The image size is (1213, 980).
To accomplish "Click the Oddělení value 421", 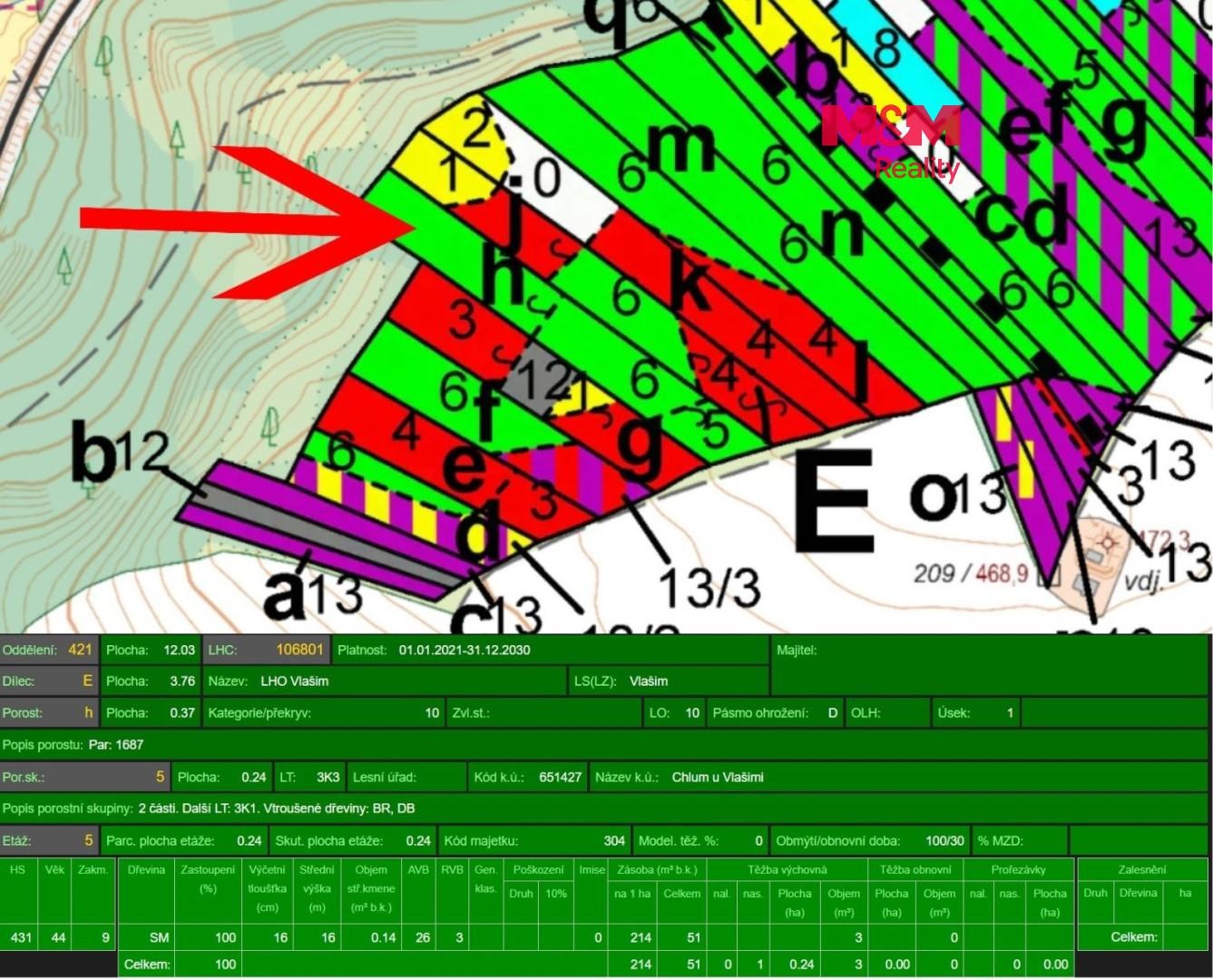I will [80, 650].
